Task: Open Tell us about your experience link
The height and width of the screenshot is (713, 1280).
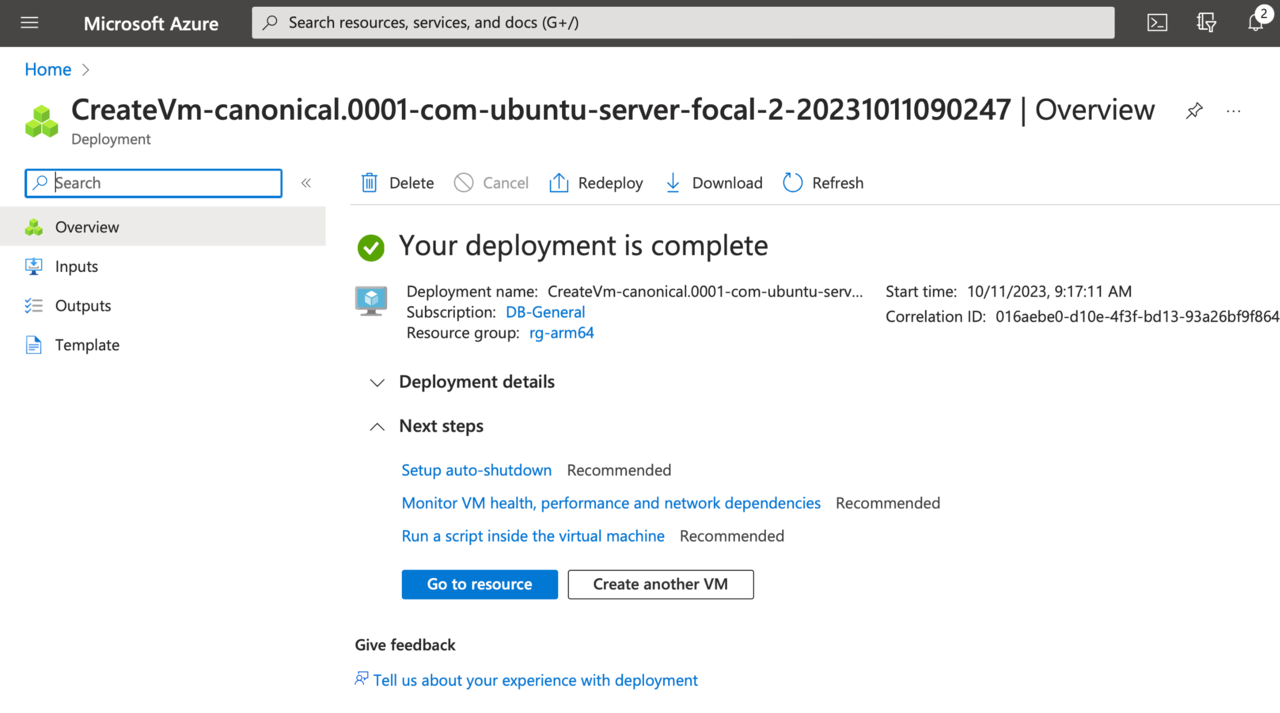Action: pos(535,680)
